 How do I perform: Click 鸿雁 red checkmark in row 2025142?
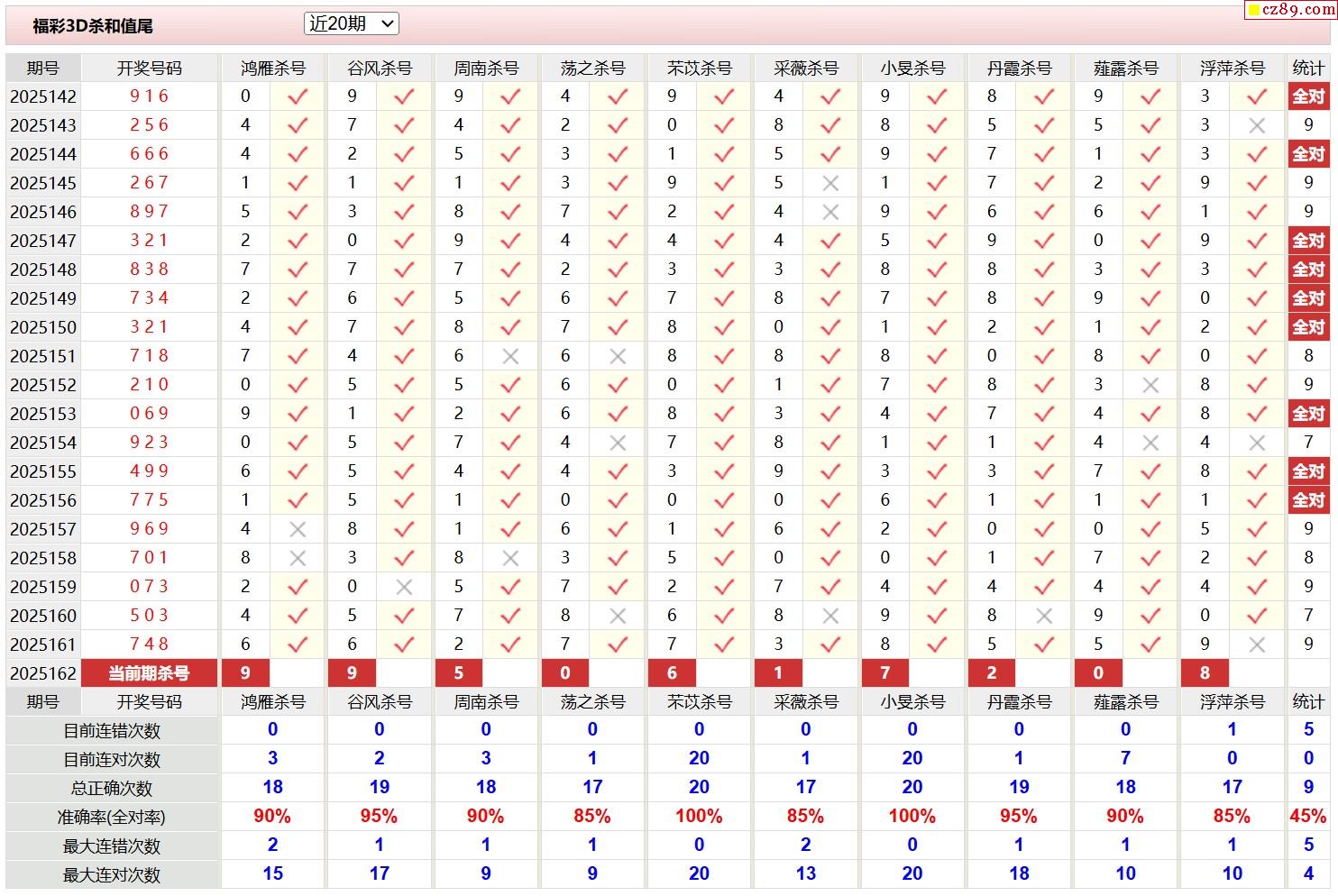click(298, 96)
